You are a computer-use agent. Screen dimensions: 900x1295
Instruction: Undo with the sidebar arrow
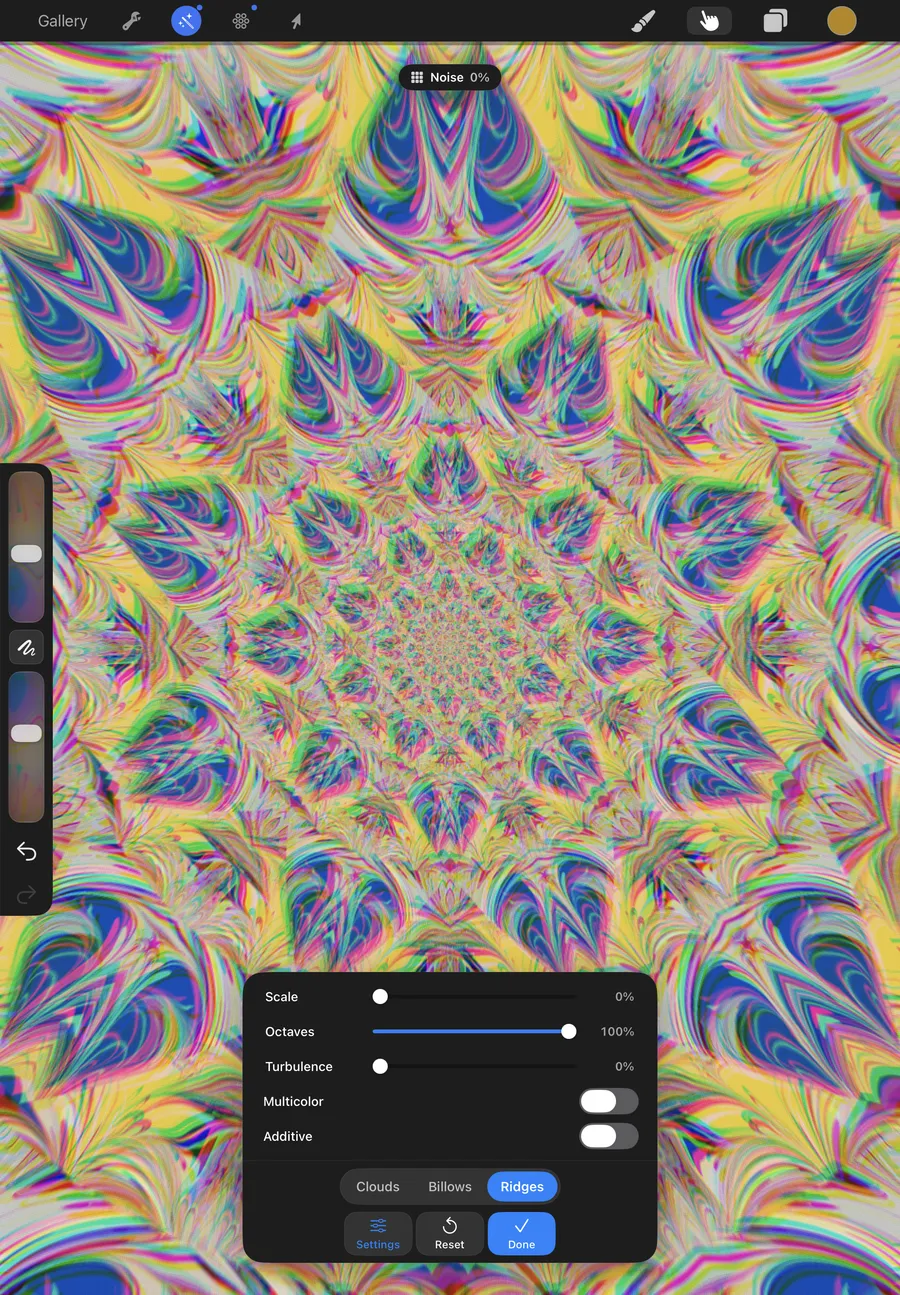point(26,851)
